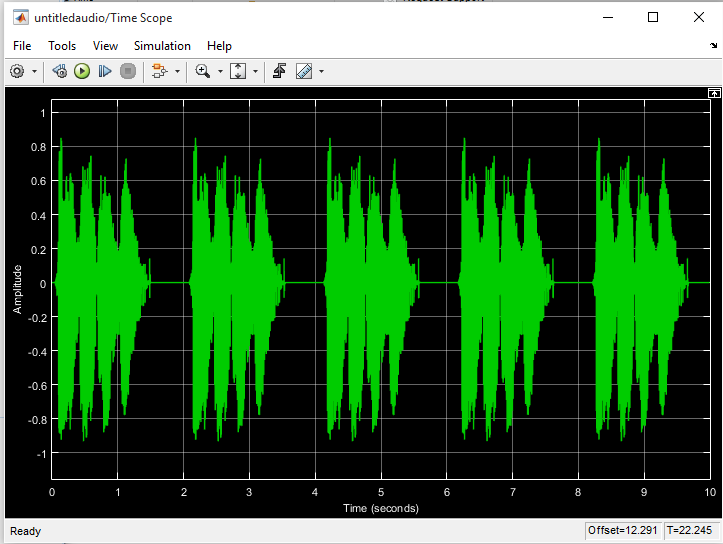Click the maximize axes icon
The height and width of the screenshot is (544, 723).
[x=714, y=94]
